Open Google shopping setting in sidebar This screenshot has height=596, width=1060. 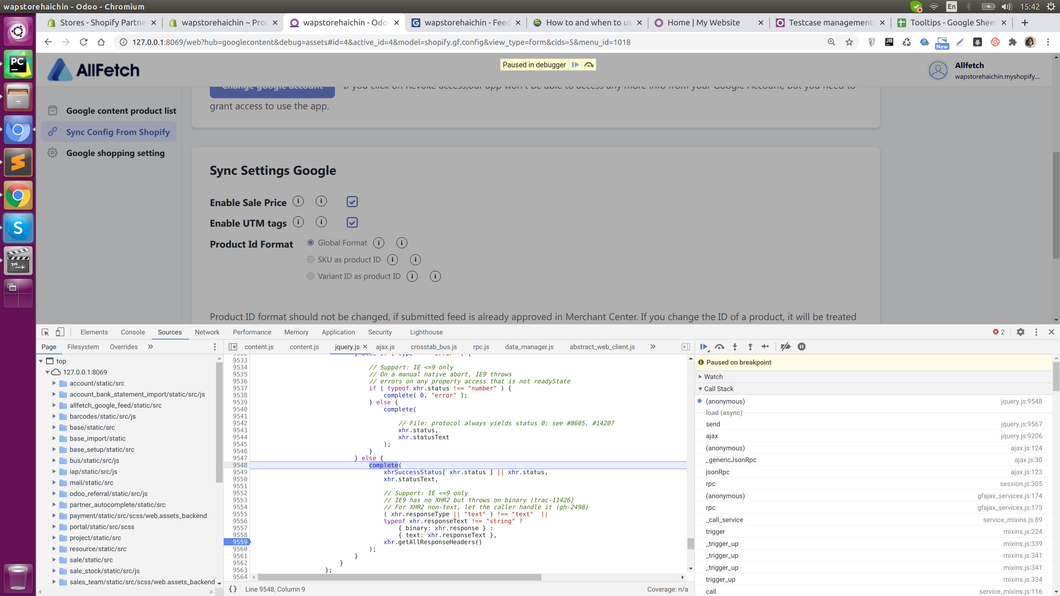115,153
